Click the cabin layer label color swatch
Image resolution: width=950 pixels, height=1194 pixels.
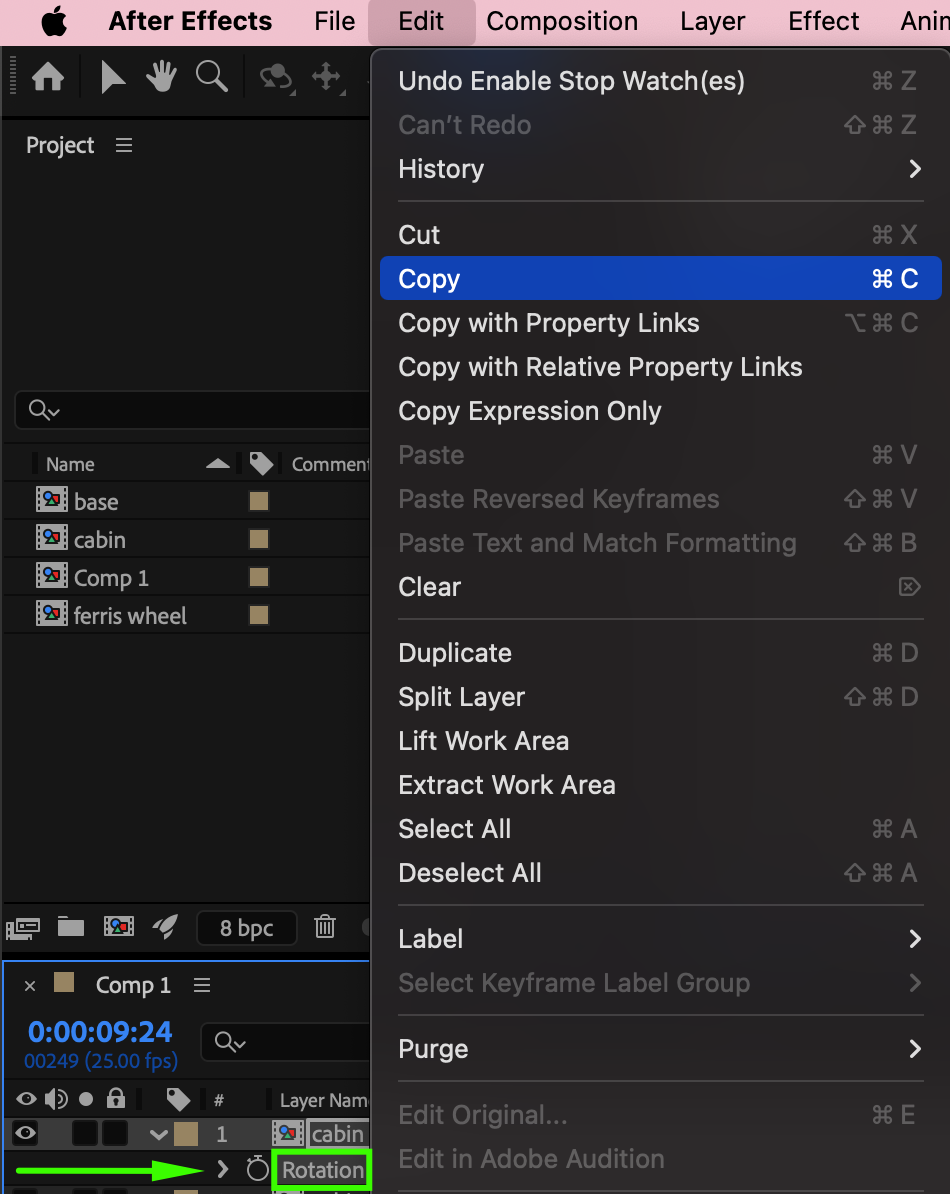pyautogui.click(x=186, y=1134)
